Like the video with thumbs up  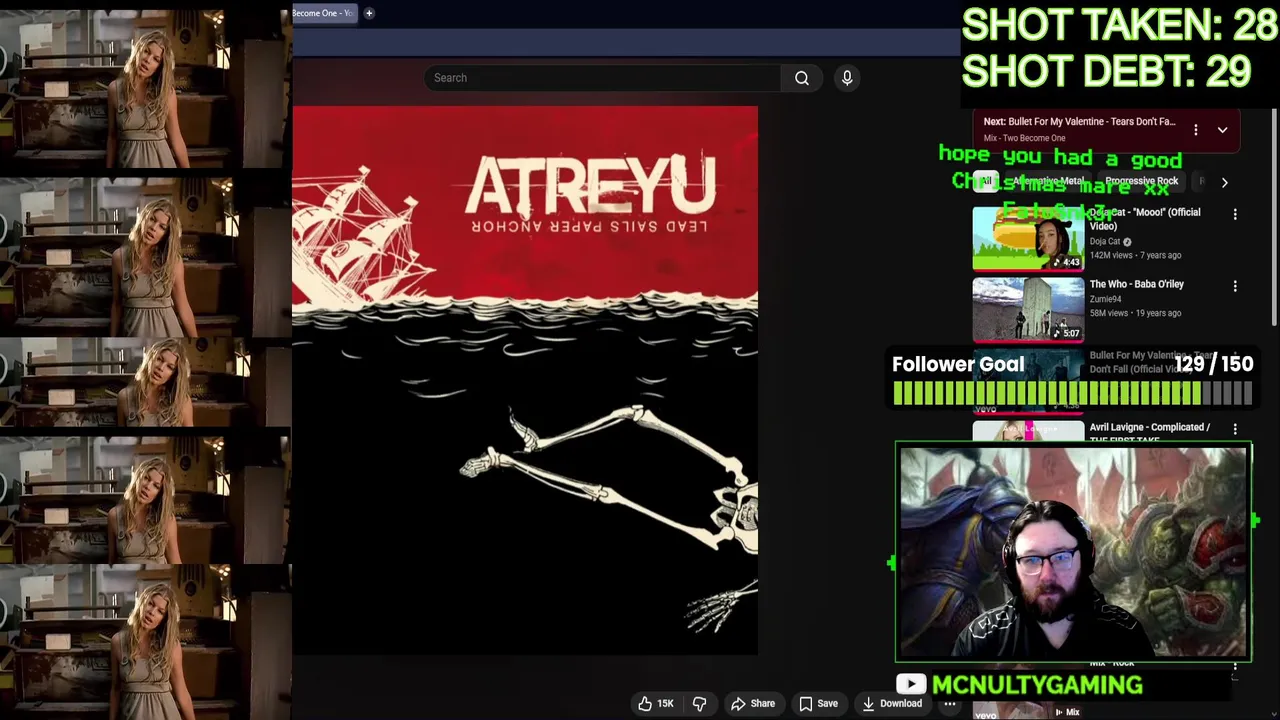[656, 703]
